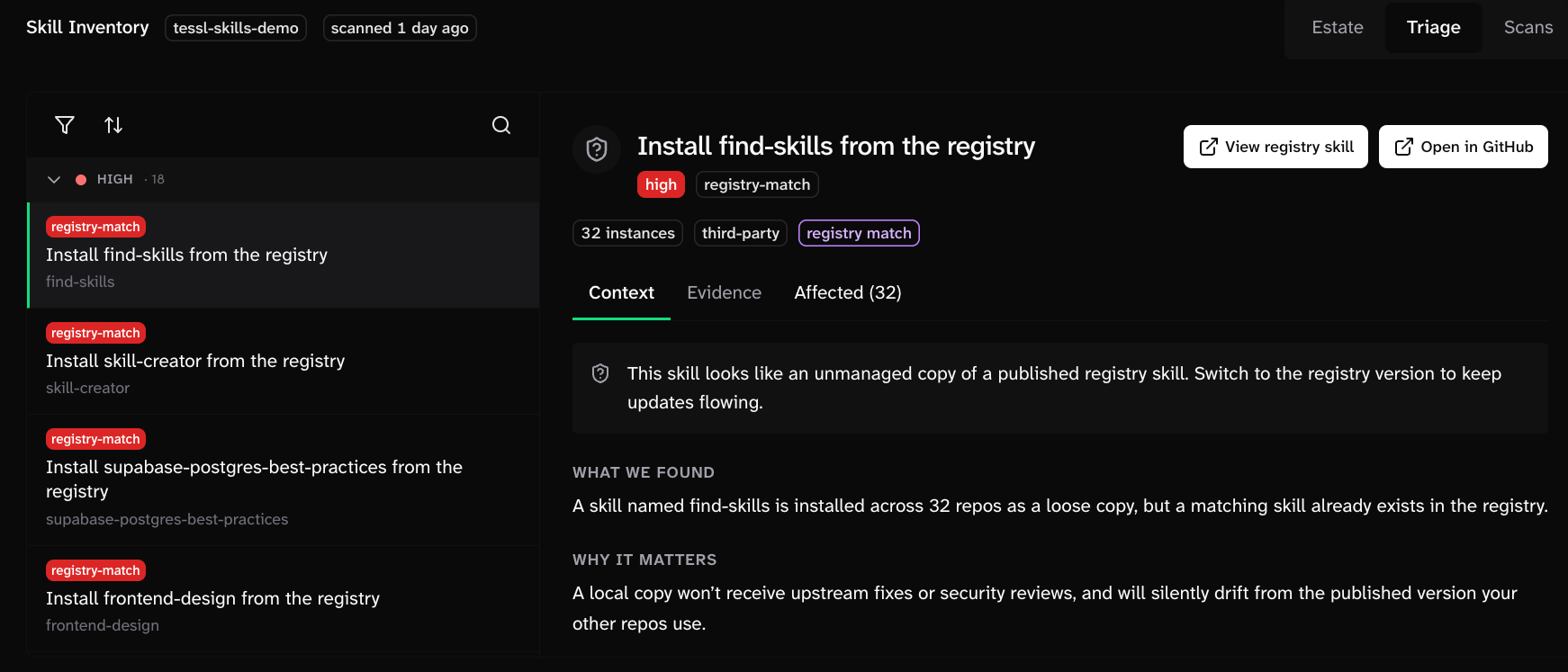Click the scanned 1 day ago badge
The image size is (1568, 672).
pos(400,28)
